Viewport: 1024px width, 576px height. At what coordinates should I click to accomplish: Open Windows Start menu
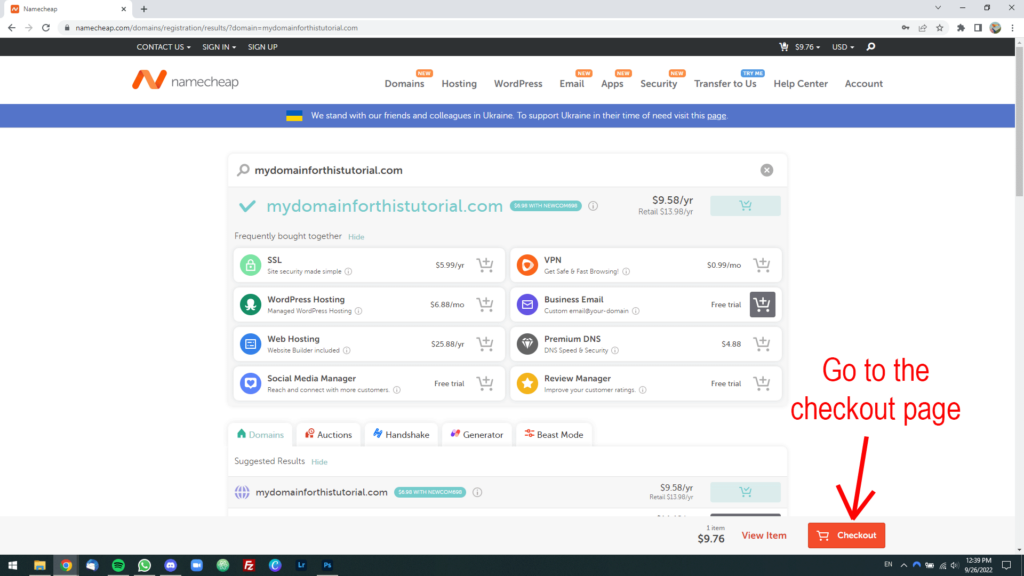point(12,566)
